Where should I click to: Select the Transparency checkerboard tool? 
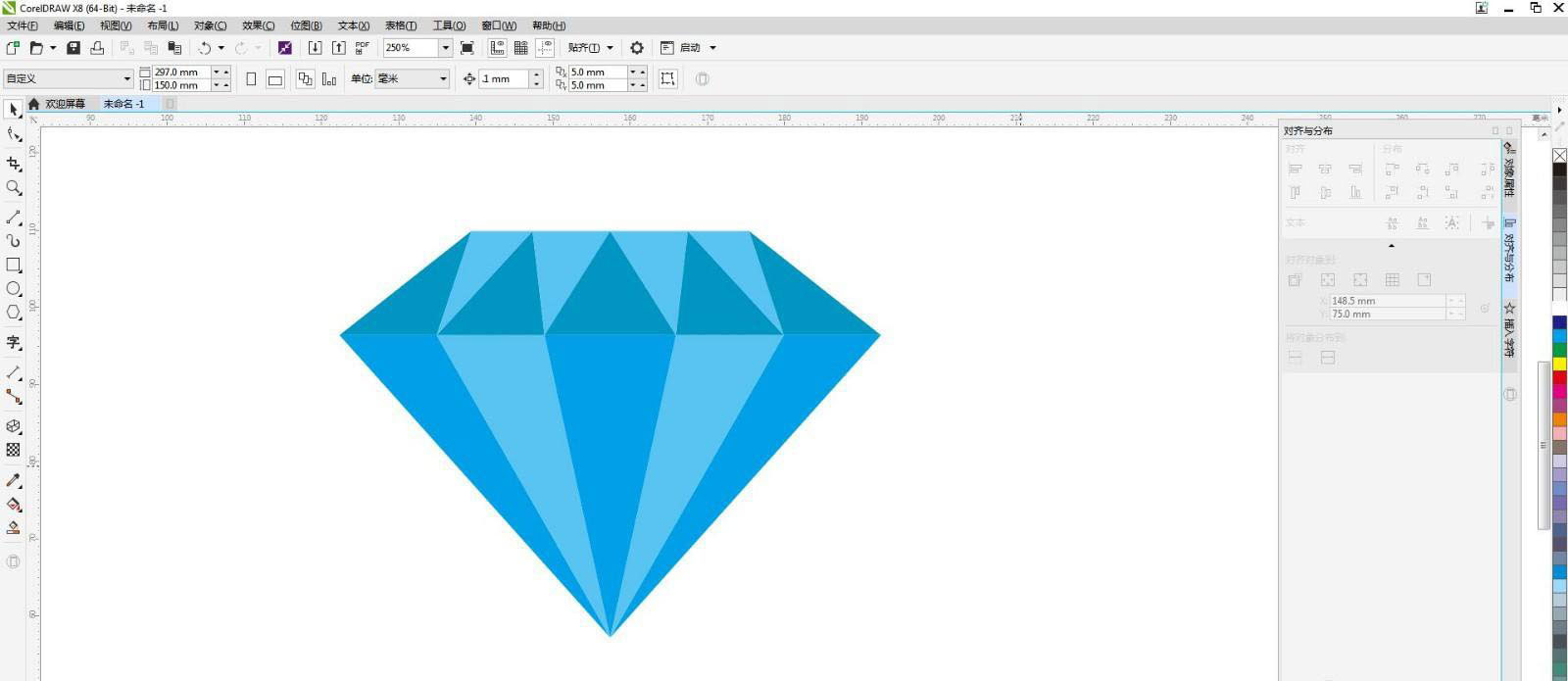pyautogui.click(x=14, y=450)
